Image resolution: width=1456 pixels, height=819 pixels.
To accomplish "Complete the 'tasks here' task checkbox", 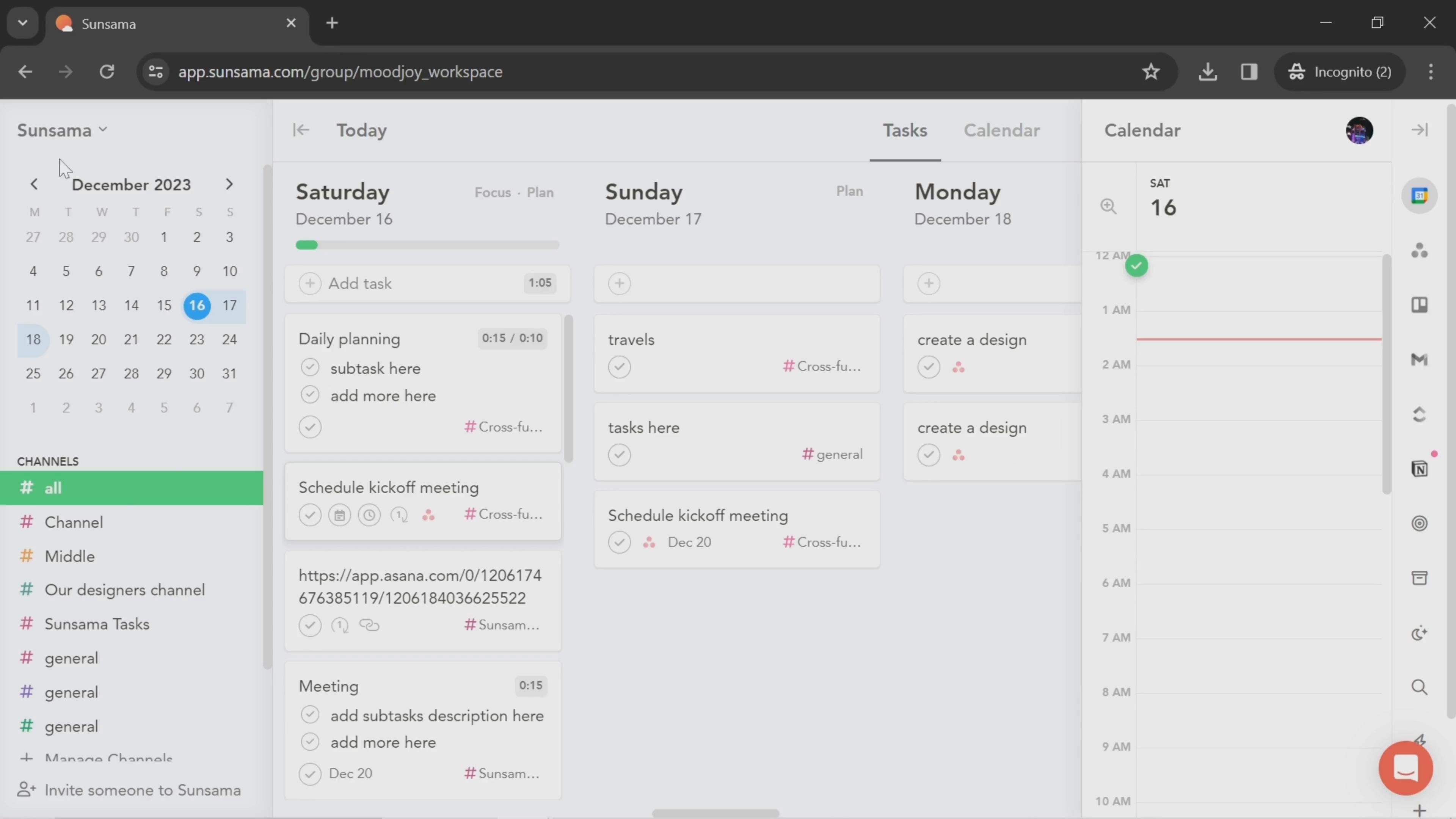I will 620,455.
